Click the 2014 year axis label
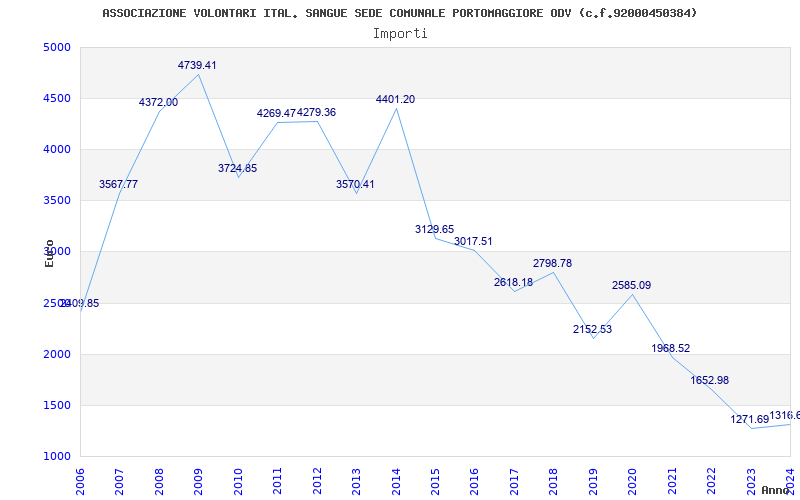The width and height of the screenshot is (800, 500). [396, 481]
